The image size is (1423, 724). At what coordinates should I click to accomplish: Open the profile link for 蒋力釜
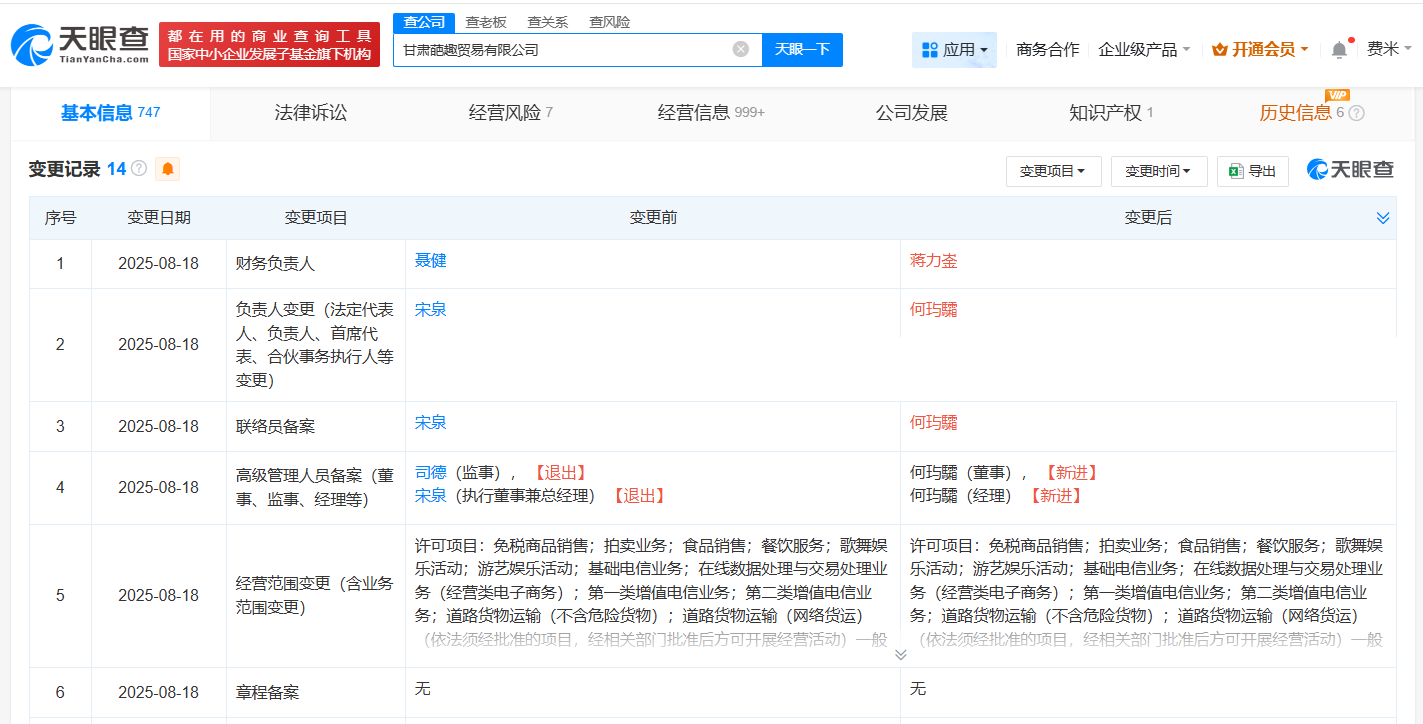click(x=934, y=260)
